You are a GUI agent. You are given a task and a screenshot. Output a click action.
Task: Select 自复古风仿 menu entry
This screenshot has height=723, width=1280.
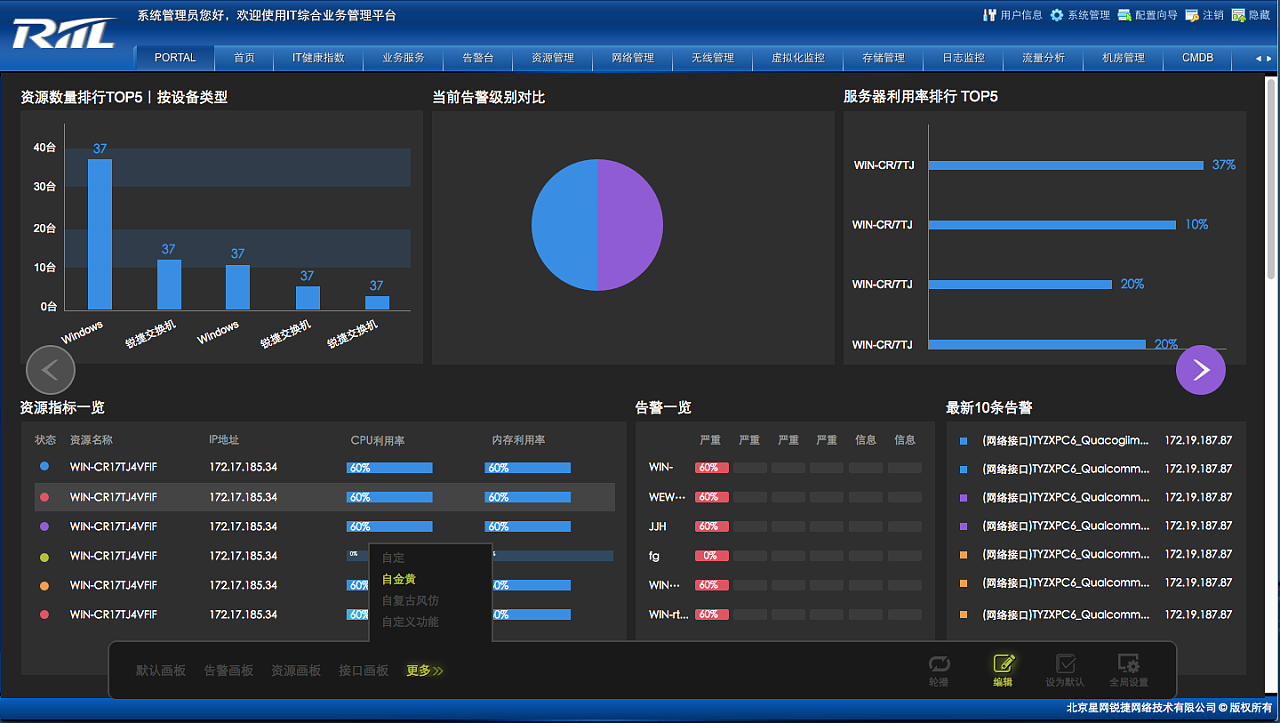point(410,601)
